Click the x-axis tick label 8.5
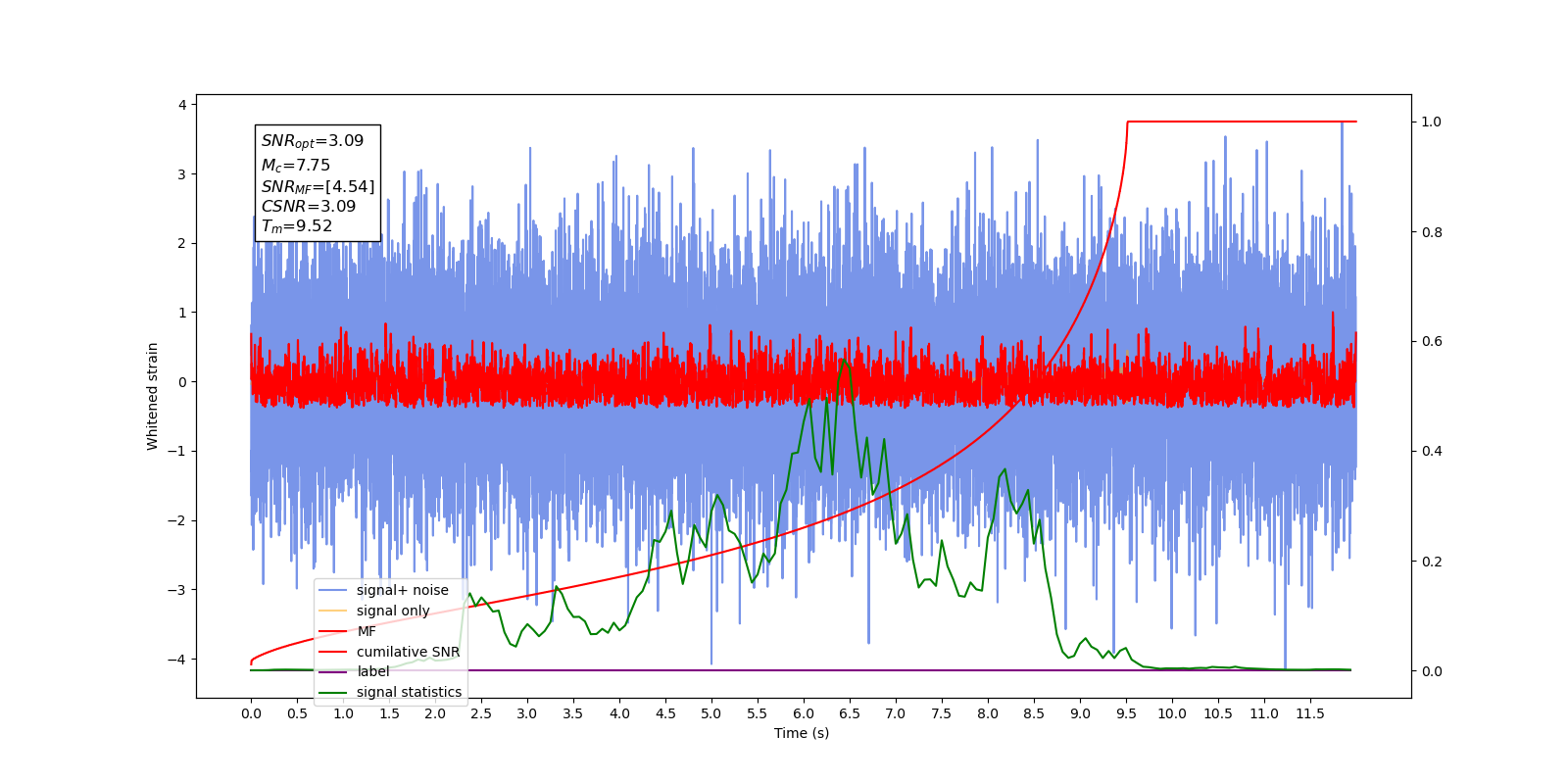 click(1034, 713)
